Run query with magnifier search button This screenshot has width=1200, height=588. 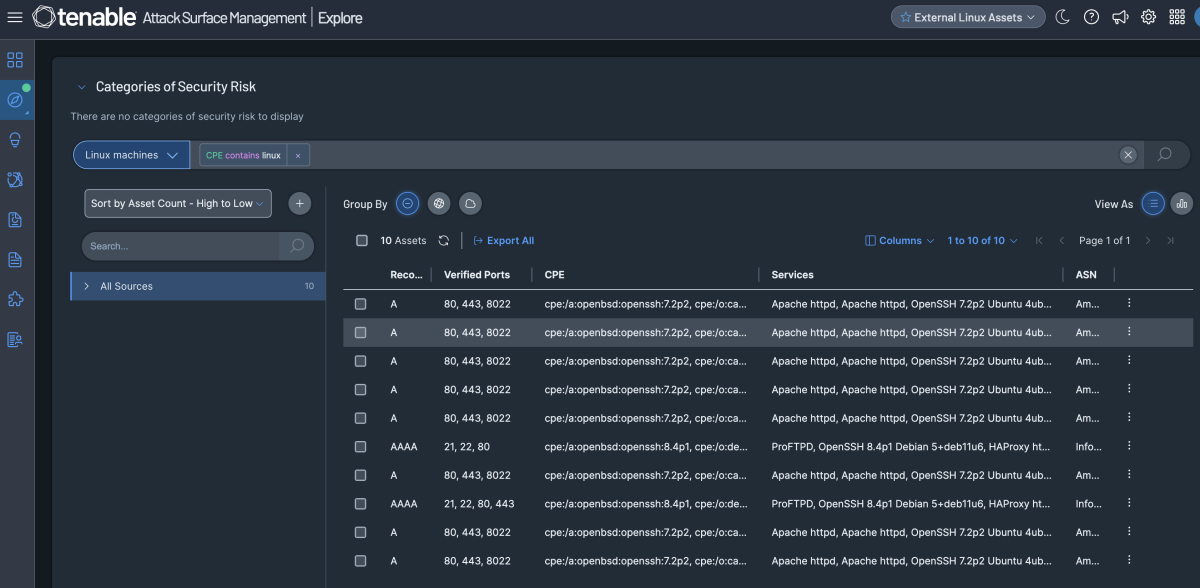point(1165,155)
